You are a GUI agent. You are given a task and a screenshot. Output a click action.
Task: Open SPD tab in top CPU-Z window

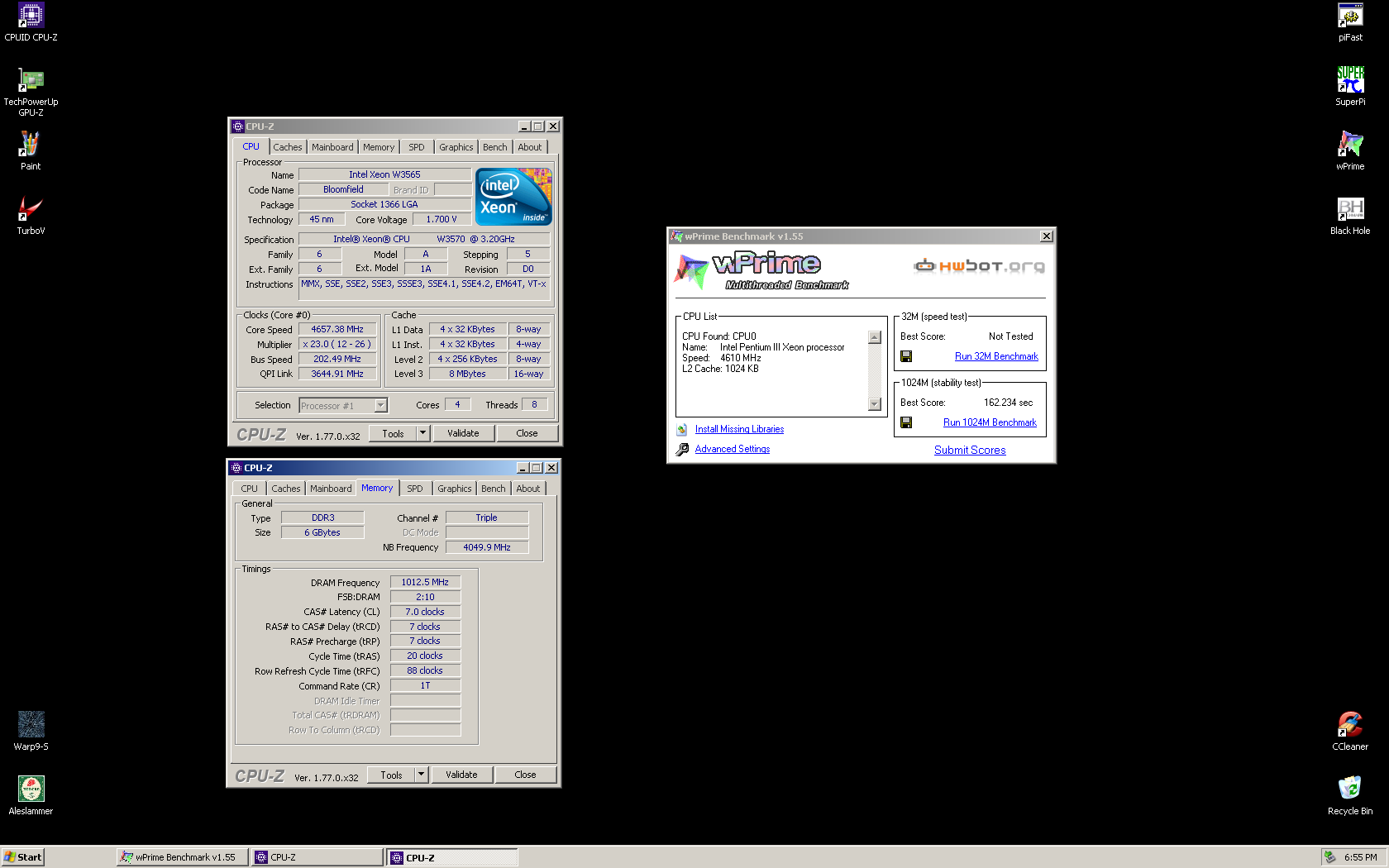[x=417, y=147]
